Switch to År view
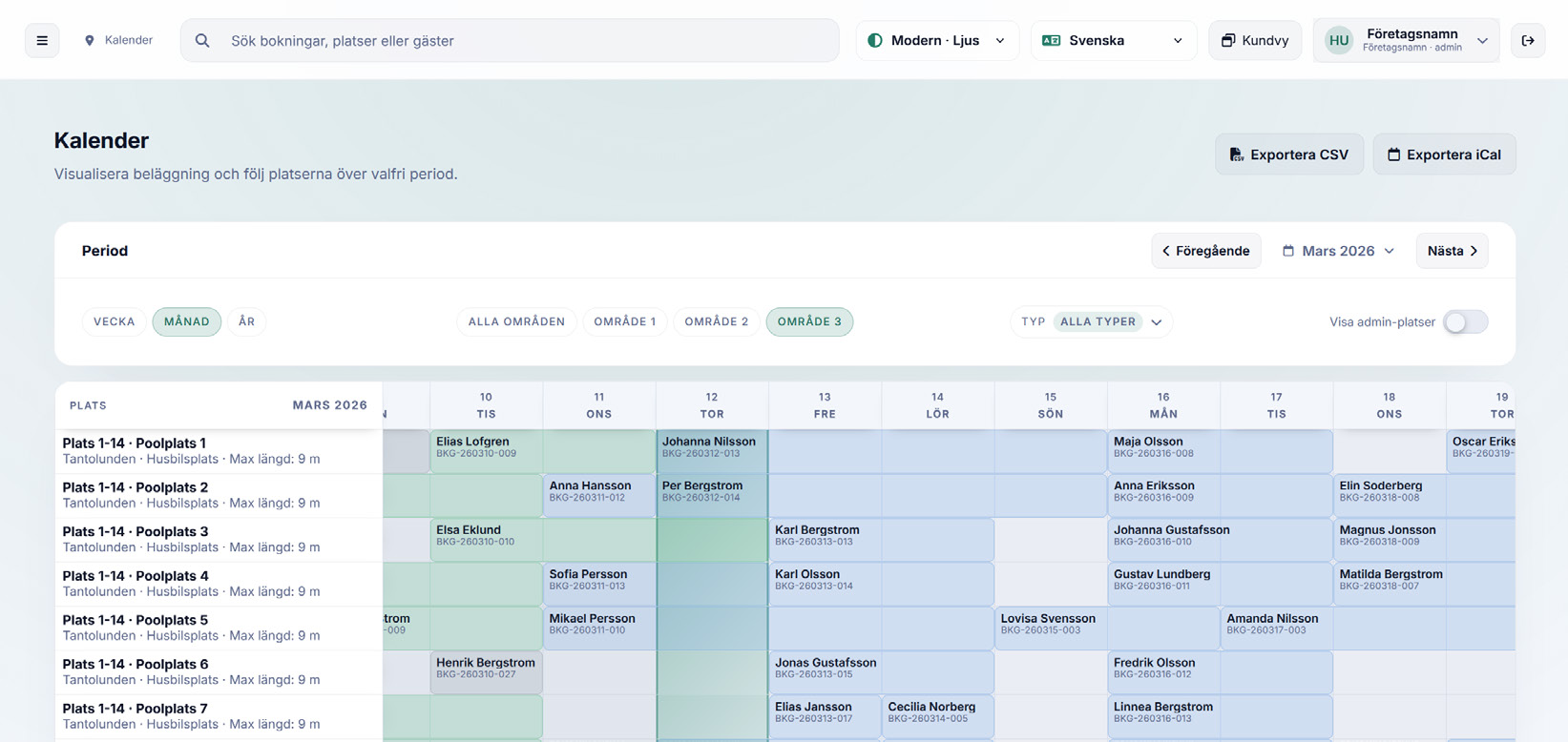Viewport: 1568px width, 742px height. pos(246,322)
